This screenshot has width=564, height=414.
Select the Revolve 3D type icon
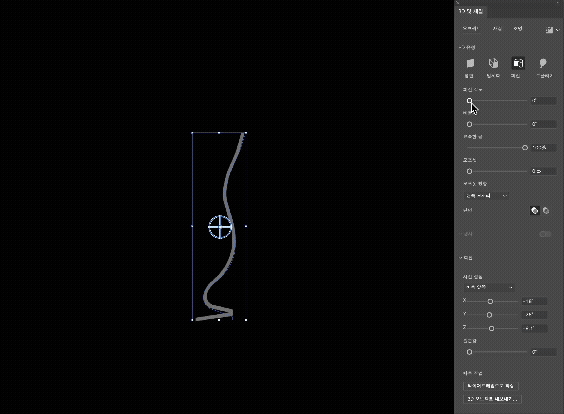(x=518, y=63)
